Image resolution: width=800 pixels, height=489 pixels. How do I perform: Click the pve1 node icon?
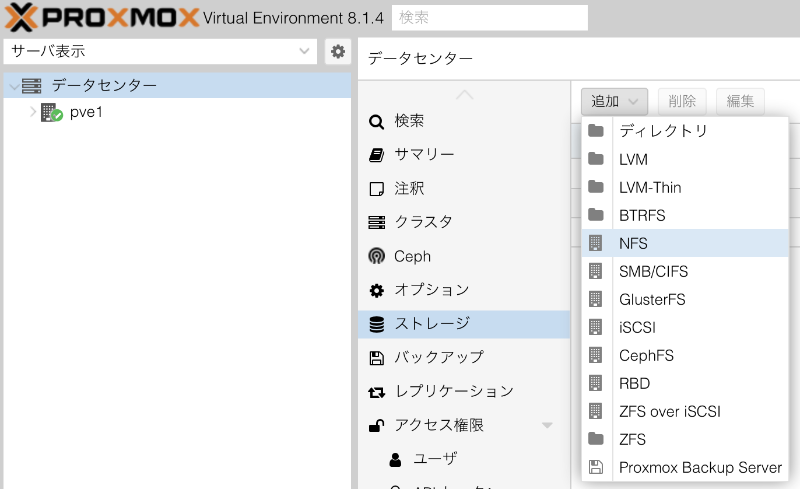pyautogui.click(x=51, y=113)
